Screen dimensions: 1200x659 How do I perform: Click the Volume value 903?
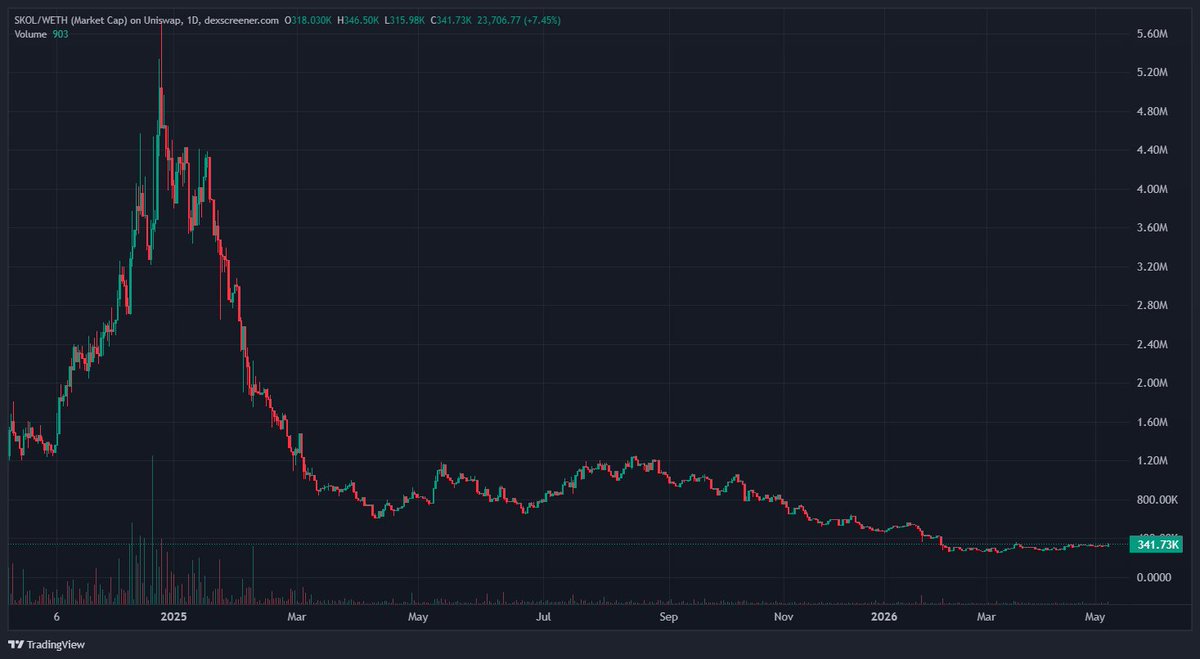(x=59, y=35)
